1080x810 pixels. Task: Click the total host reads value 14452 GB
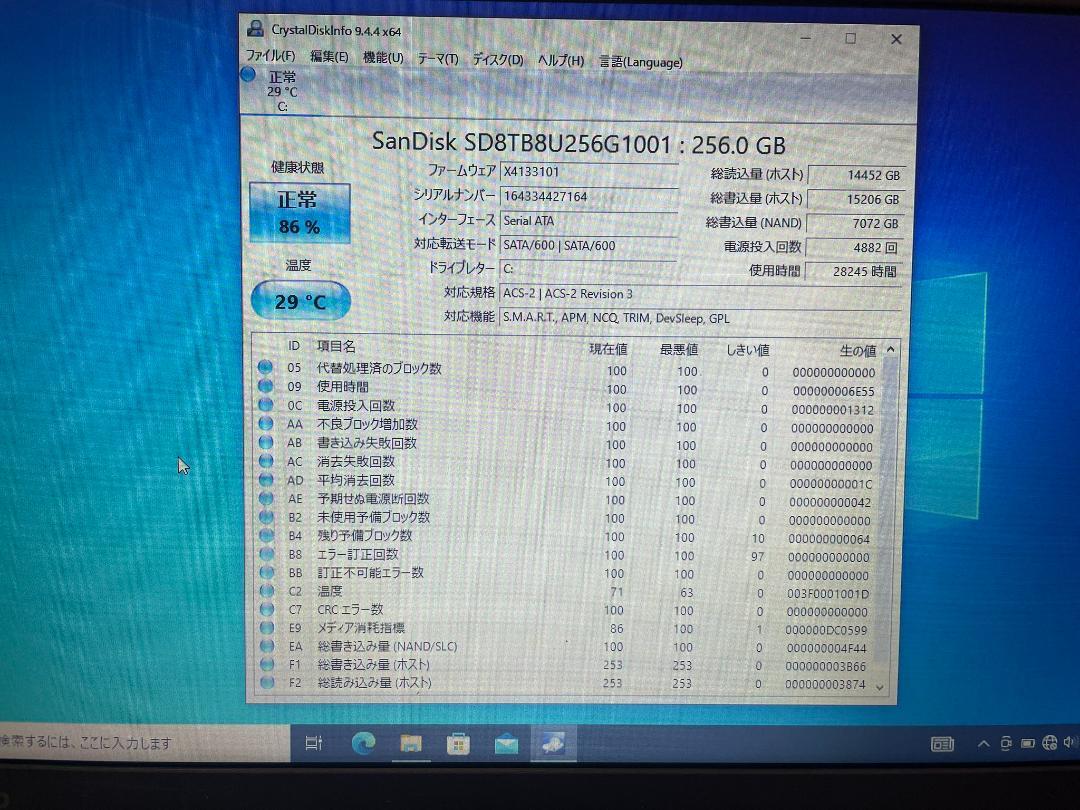855,175
